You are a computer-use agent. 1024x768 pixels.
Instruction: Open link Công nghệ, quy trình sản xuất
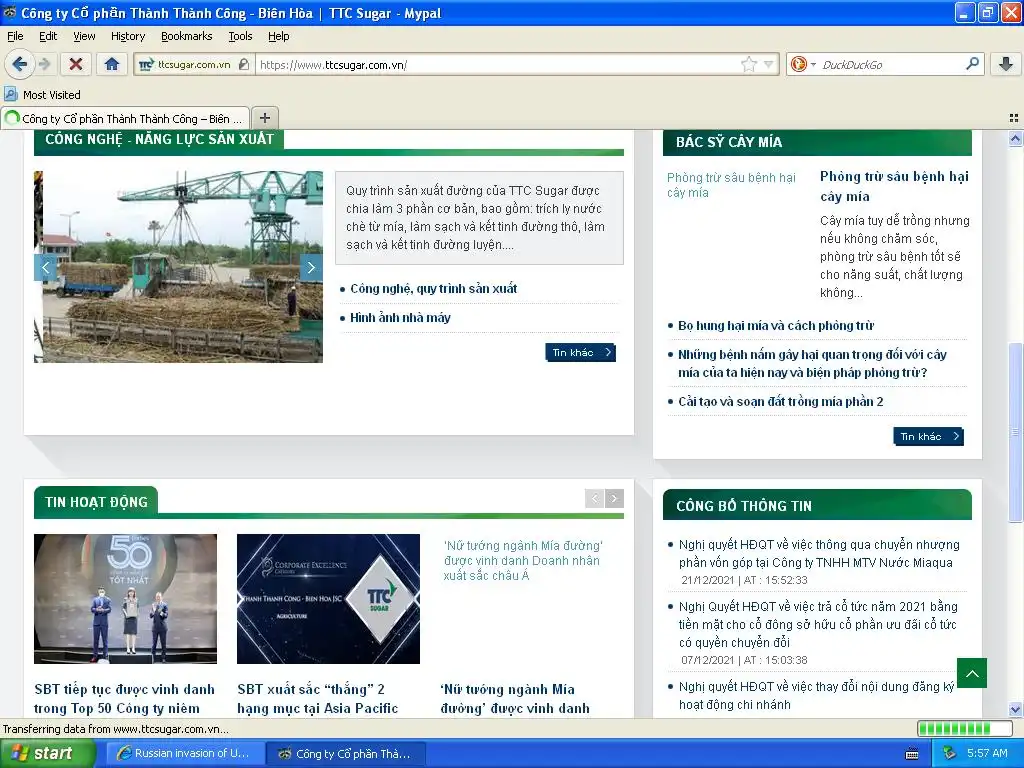(x=434, y=289)
